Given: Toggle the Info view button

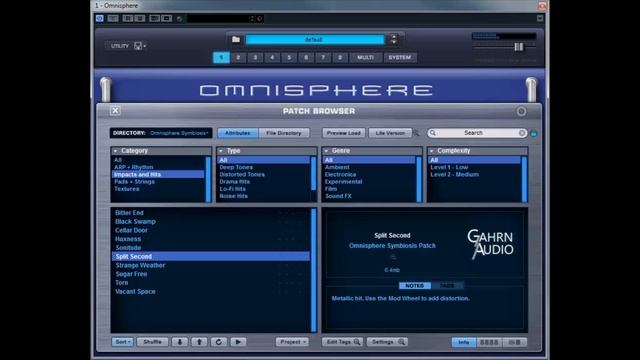Looking at the screenshot, I should click(x=464, y=342).
